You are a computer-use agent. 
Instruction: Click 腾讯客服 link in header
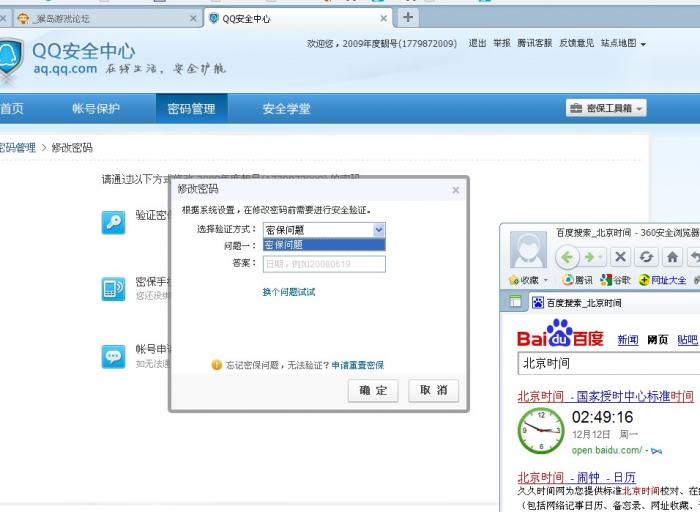point(534,43)
